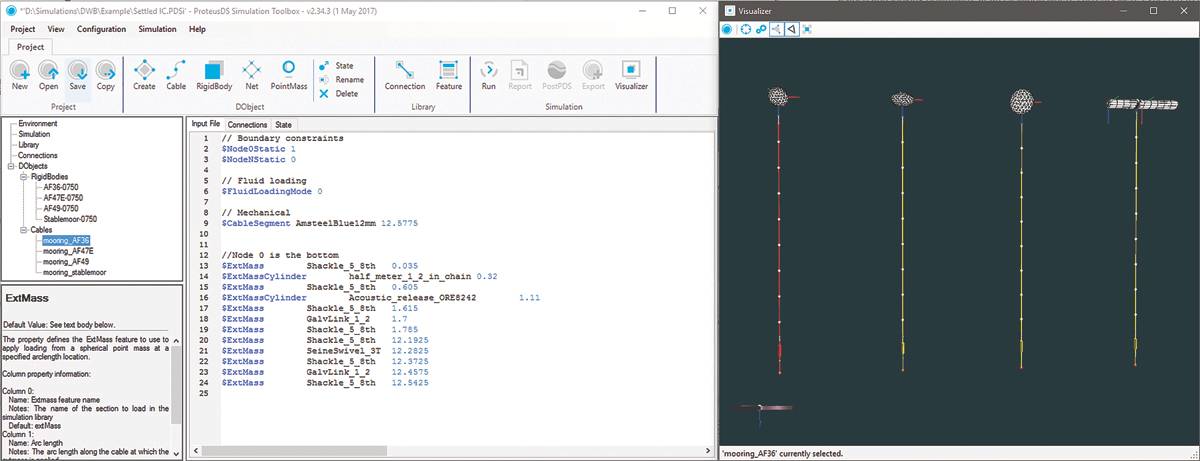Open the simulation Report
1200x461 pixels.
(520, 76)
